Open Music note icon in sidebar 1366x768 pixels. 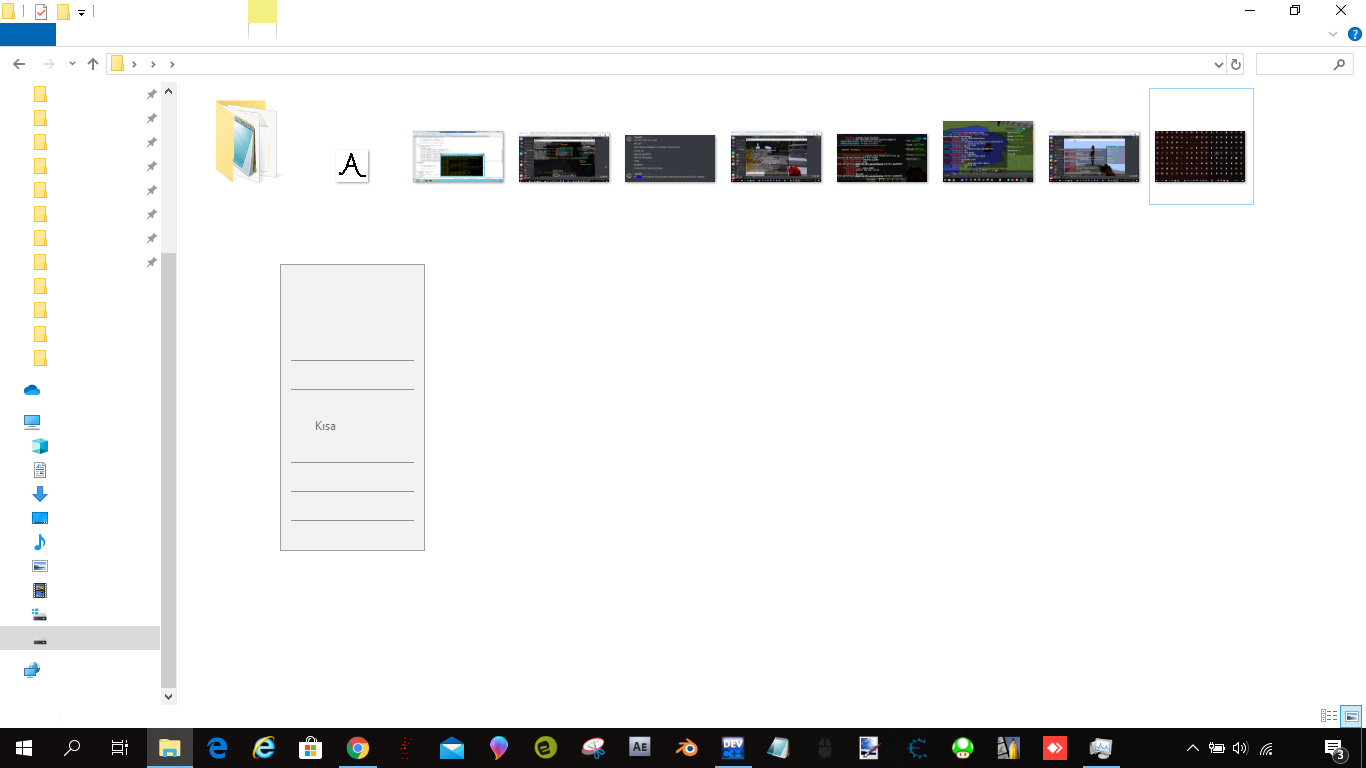coord(40,542)
